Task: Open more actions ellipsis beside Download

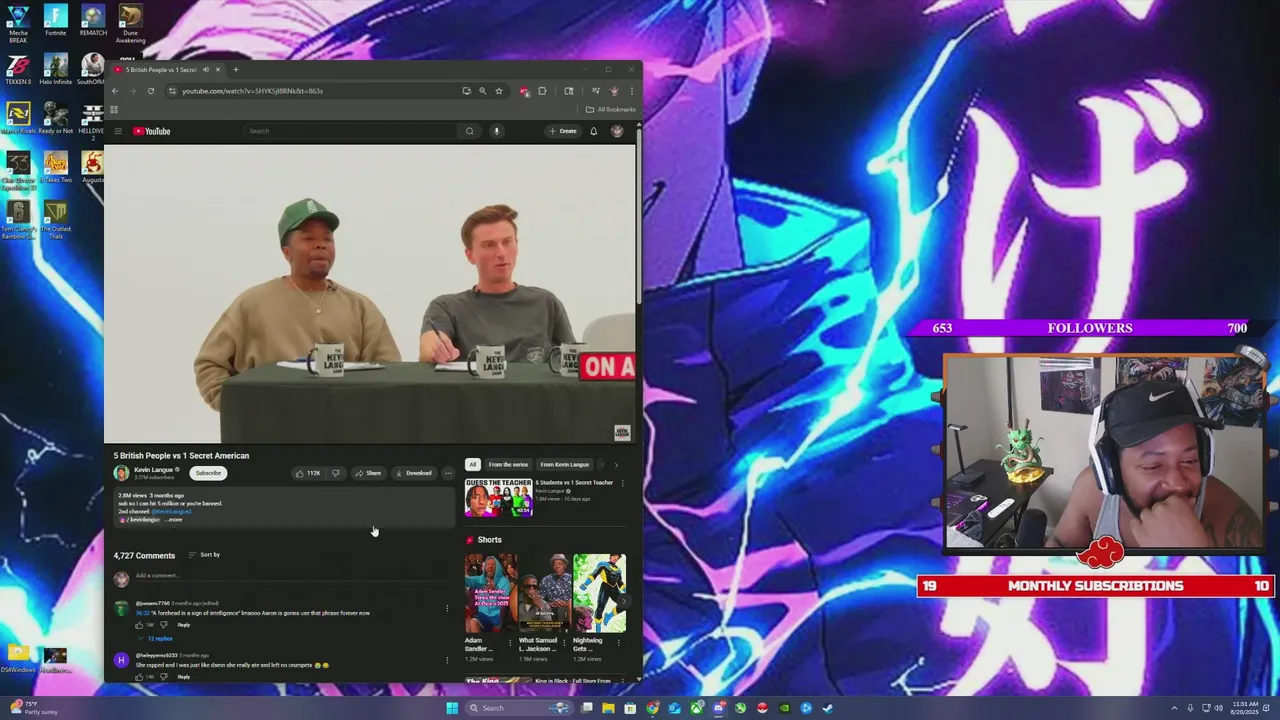Action: tap(448, 473)
